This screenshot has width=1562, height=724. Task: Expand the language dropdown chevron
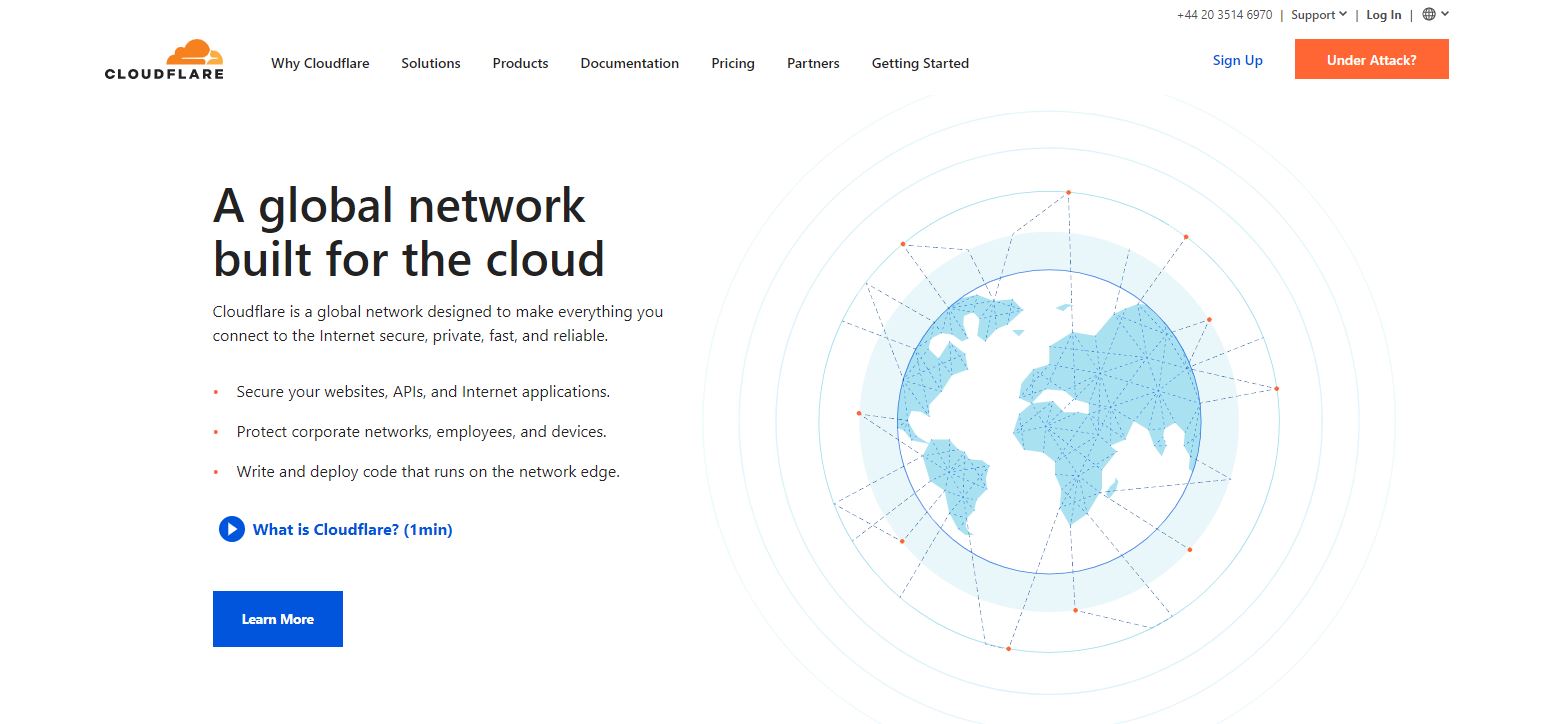[x=1445, y=14]
